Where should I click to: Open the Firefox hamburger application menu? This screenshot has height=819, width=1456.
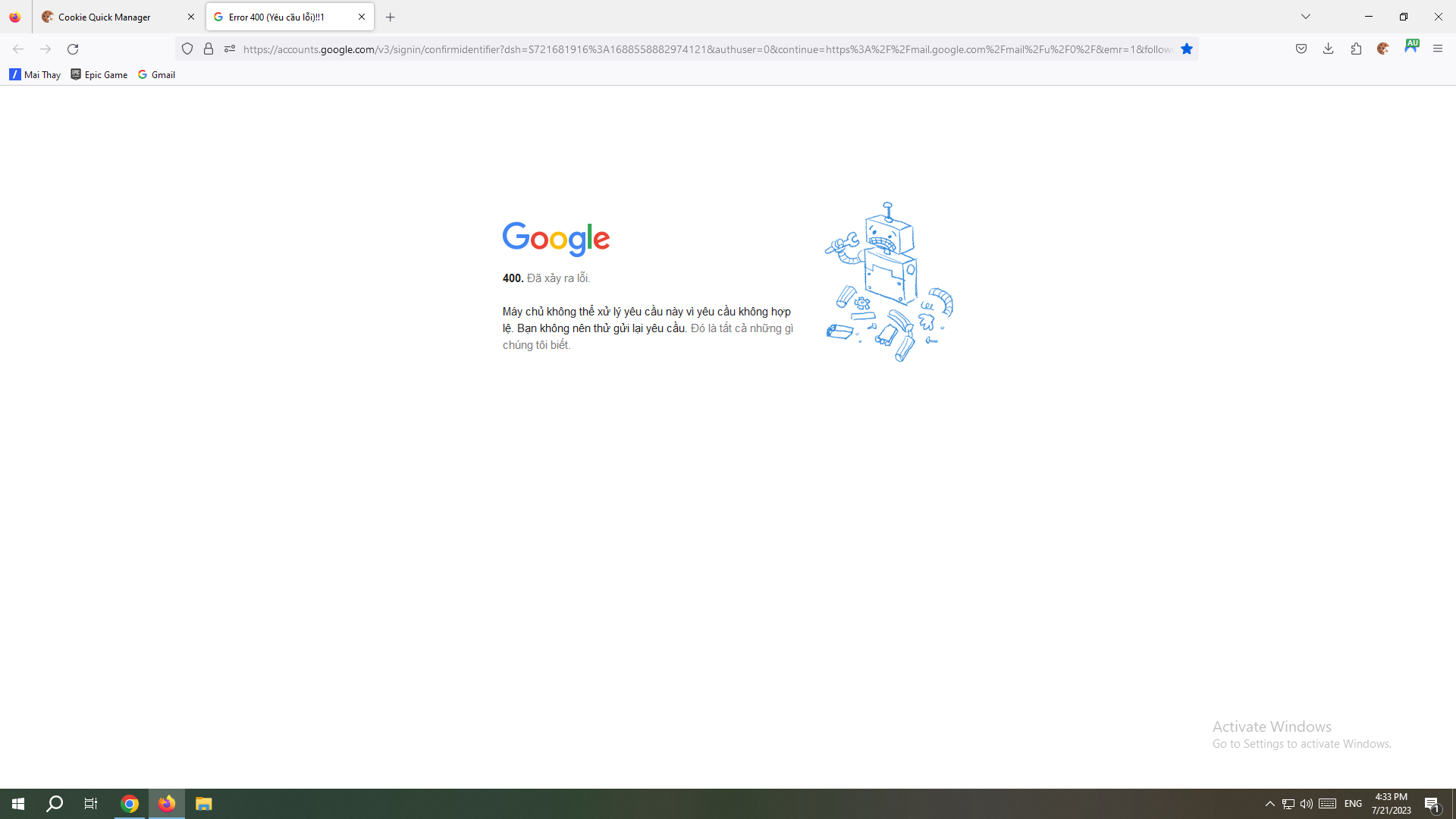[x=1438, y=49]
